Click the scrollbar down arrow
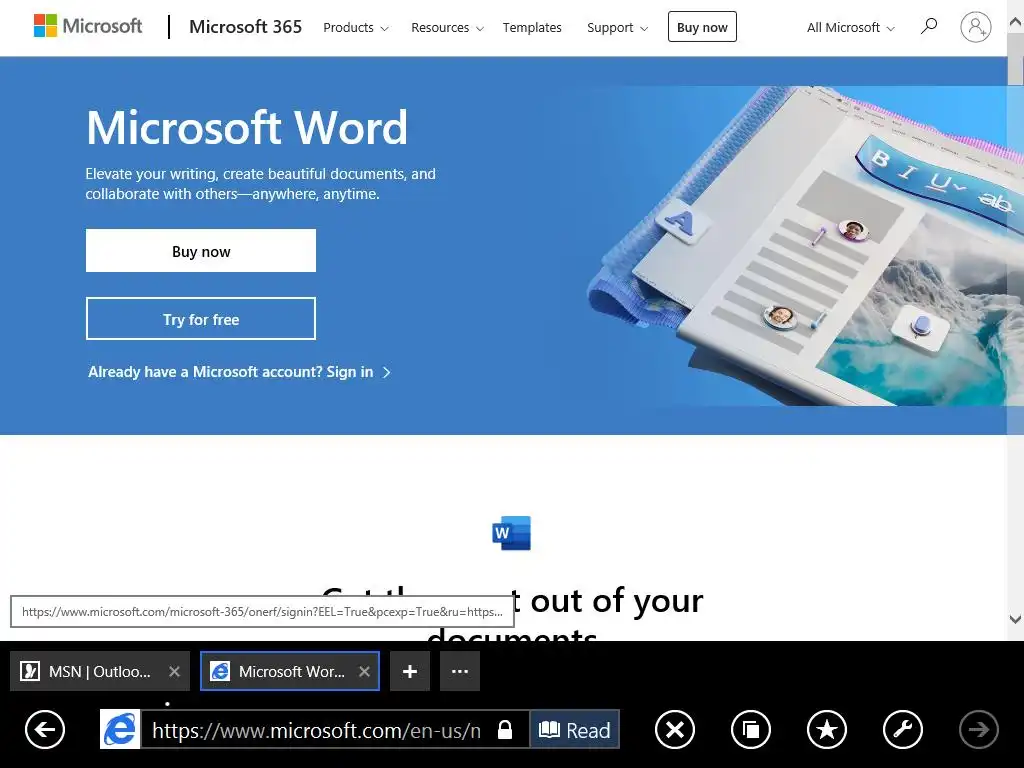Image resolution: width=1024 pixels, height=768 pixels. [1016, 619]
